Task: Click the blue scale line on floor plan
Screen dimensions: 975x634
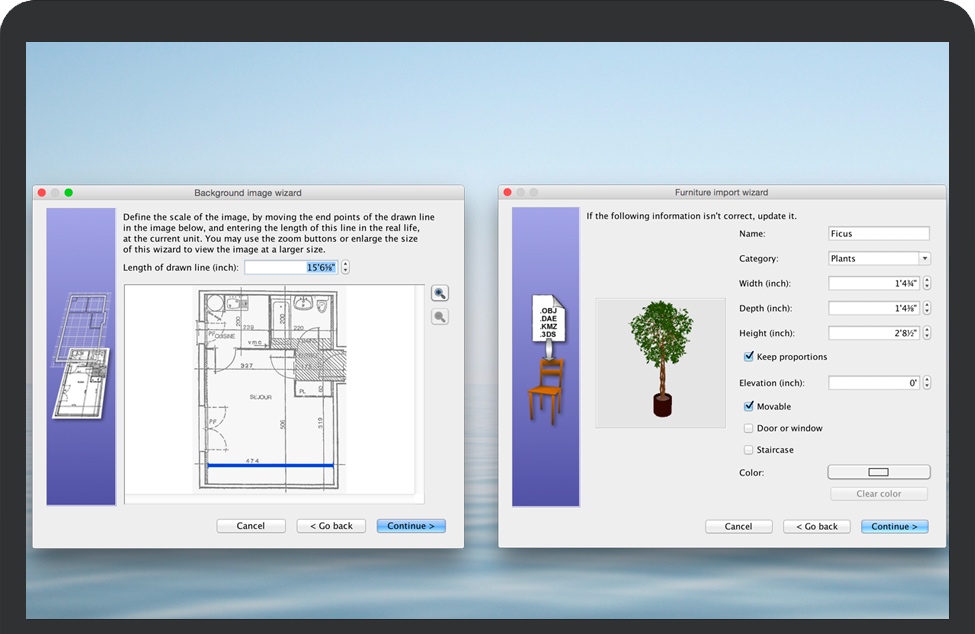Action: 269,465
